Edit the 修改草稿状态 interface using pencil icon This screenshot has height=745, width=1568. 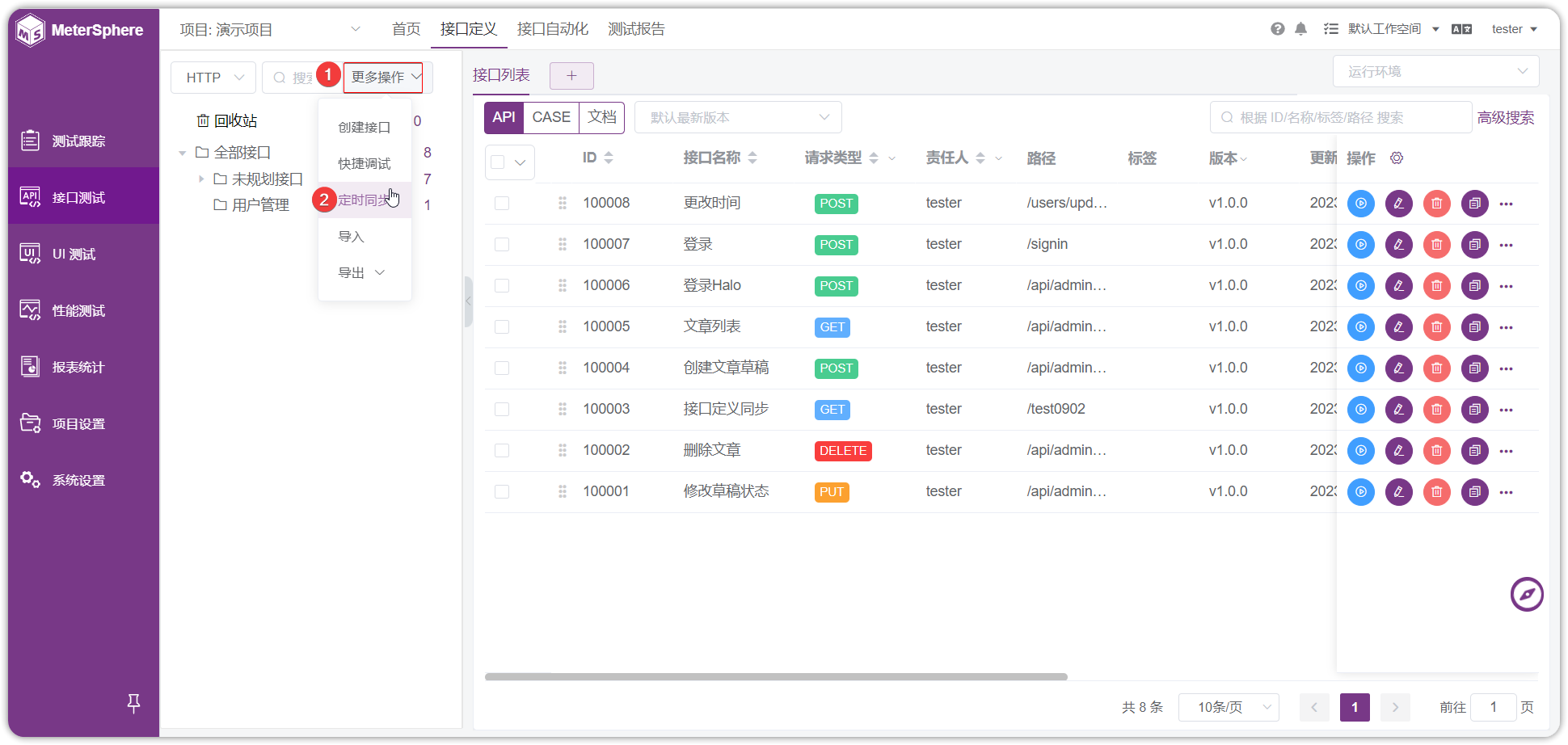tap(1399, 492)
